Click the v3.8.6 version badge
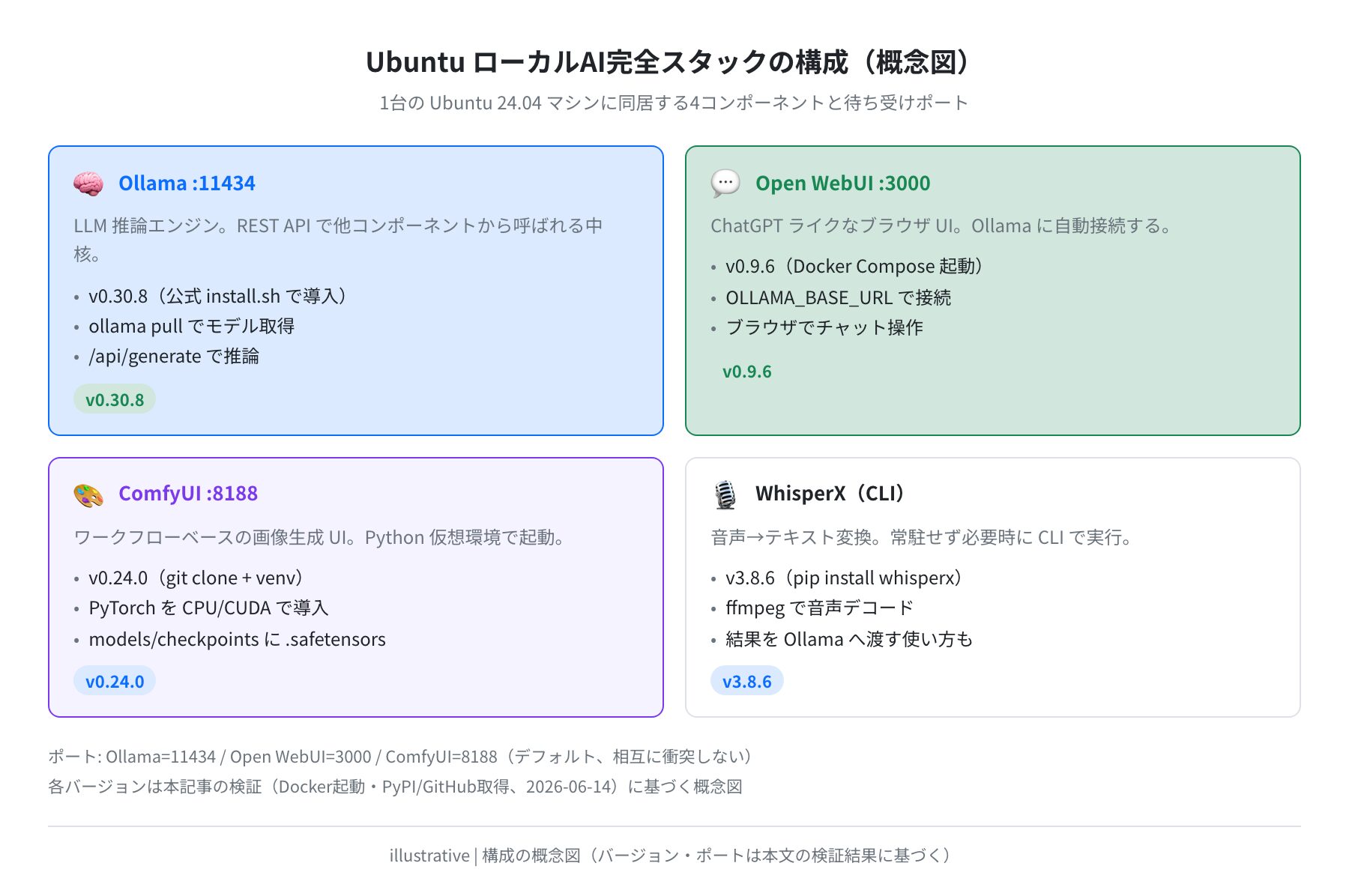Image resolution: width=1349 pixels, height=896 pixels. tap(746, 681)
